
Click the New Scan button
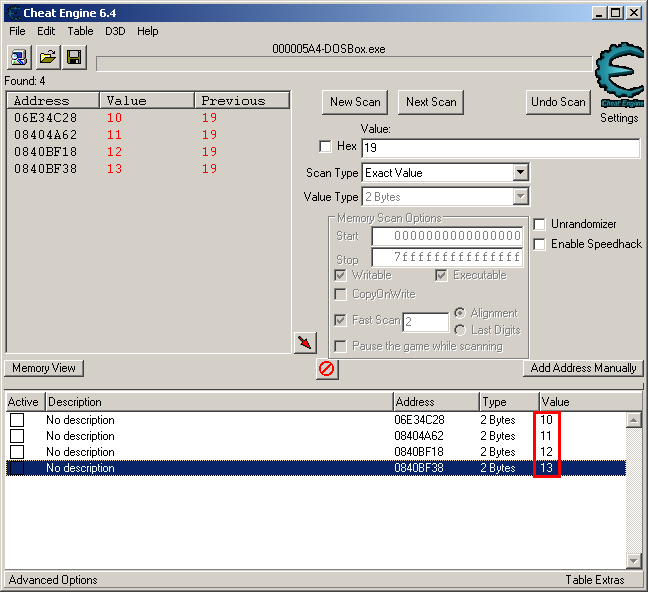[355, 102]
